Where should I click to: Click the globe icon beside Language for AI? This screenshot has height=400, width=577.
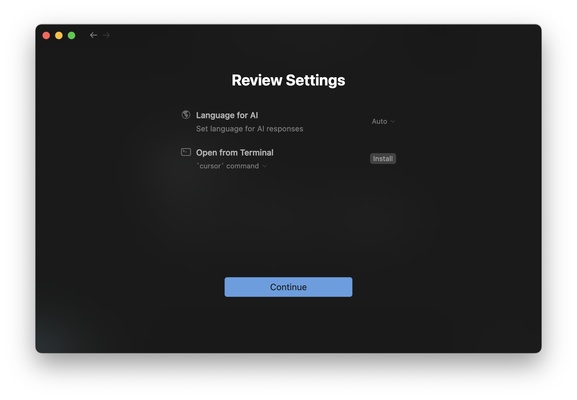point(186,114)
